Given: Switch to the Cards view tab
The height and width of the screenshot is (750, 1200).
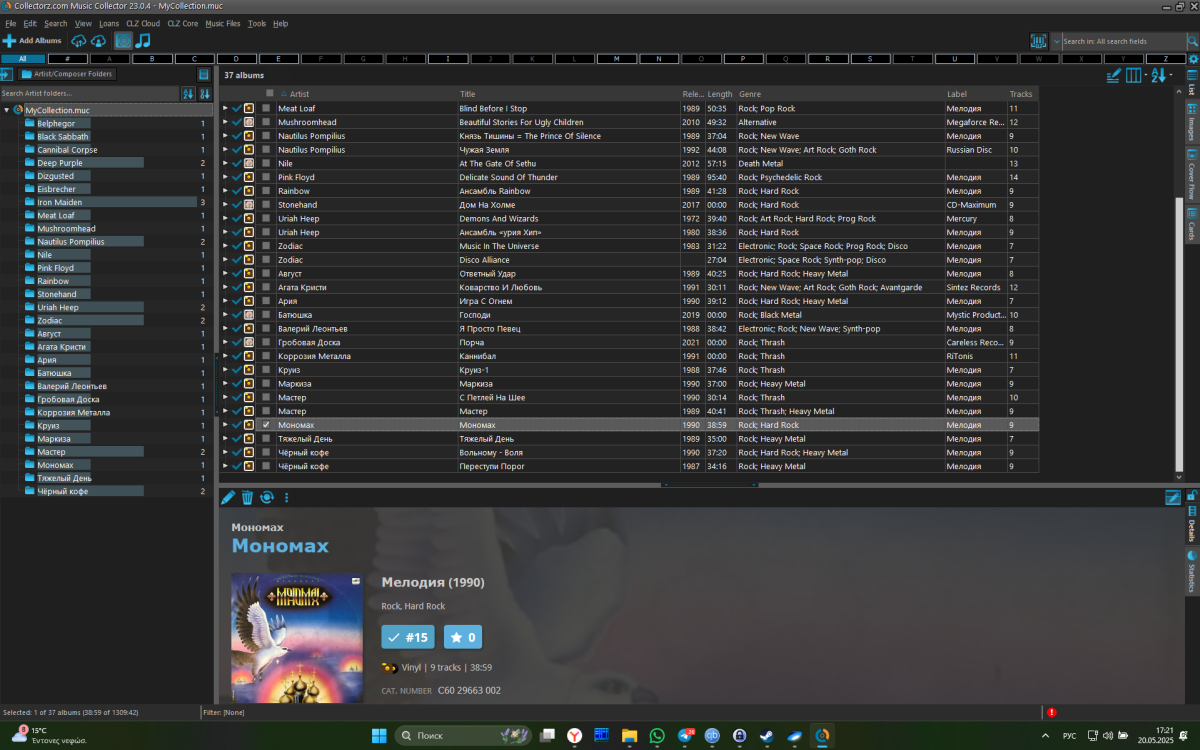Looking at the screenshot, I should [x=1192, y=225].
